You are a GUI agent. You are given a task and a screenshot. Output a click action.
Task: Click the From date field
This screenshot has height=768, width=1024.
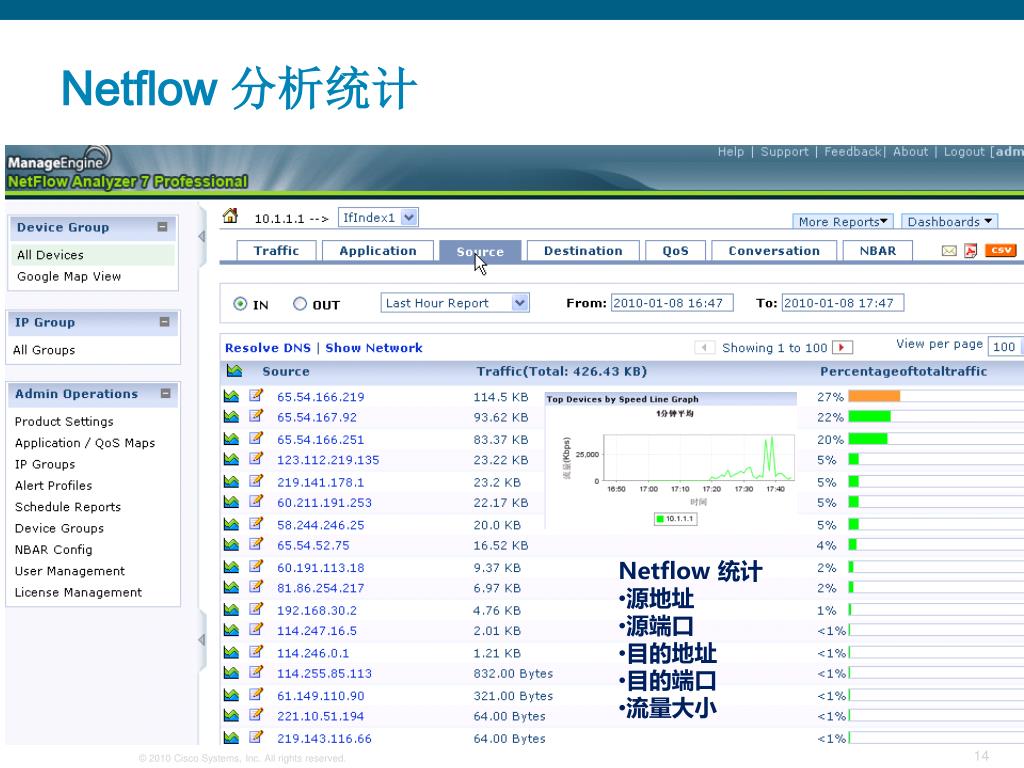[x=672, y=303]
